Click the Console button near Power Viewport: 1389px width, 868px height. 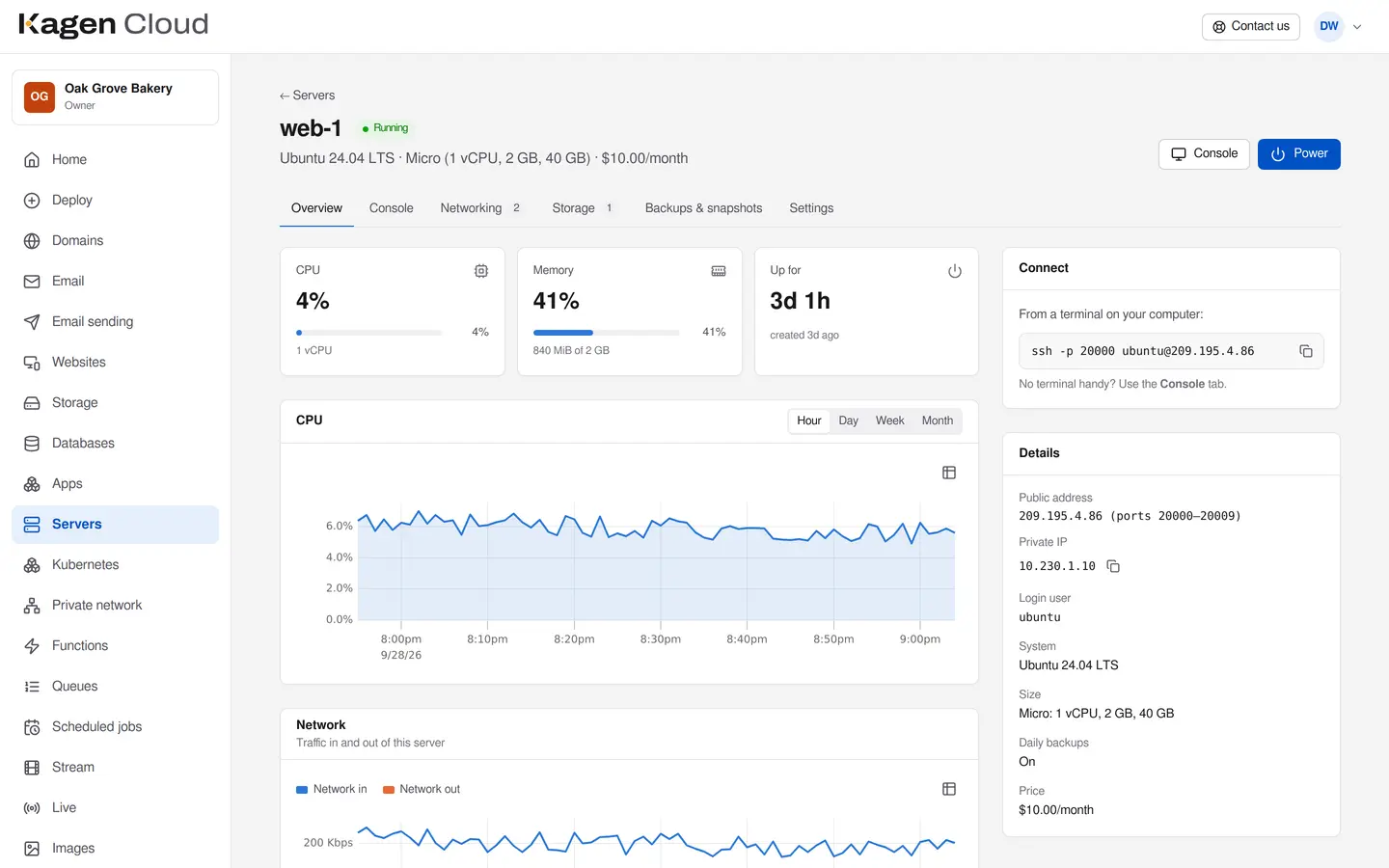[1204, 154]
